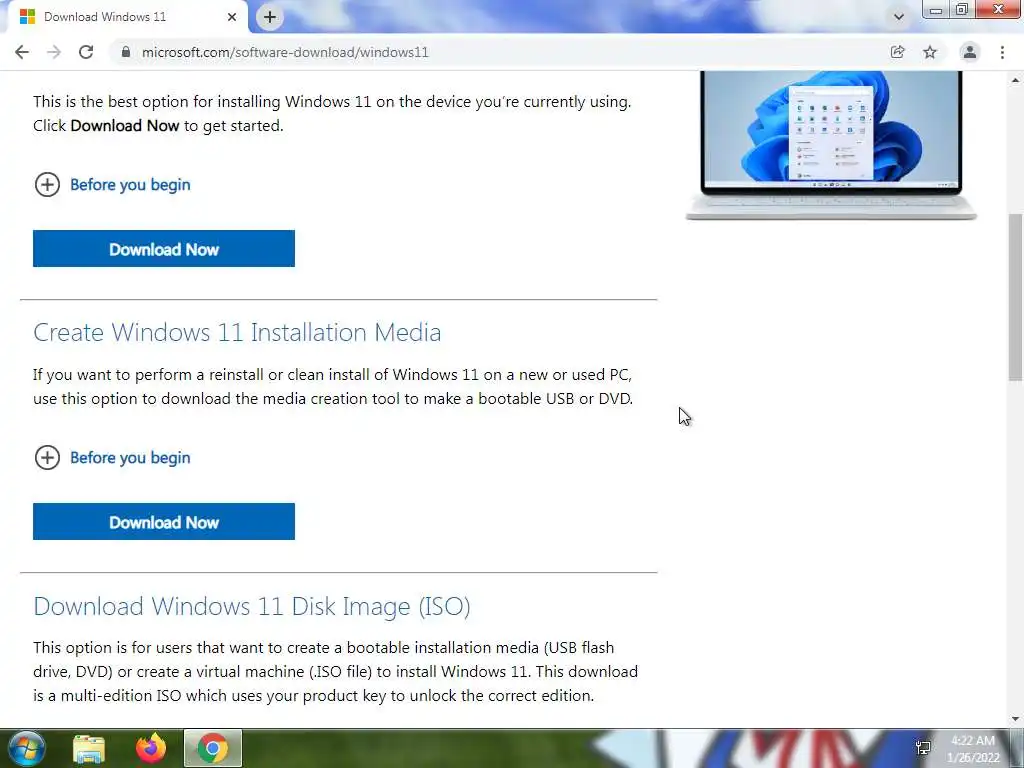
Task: Click Download Now for Installation Media
Action: [164, 522]
